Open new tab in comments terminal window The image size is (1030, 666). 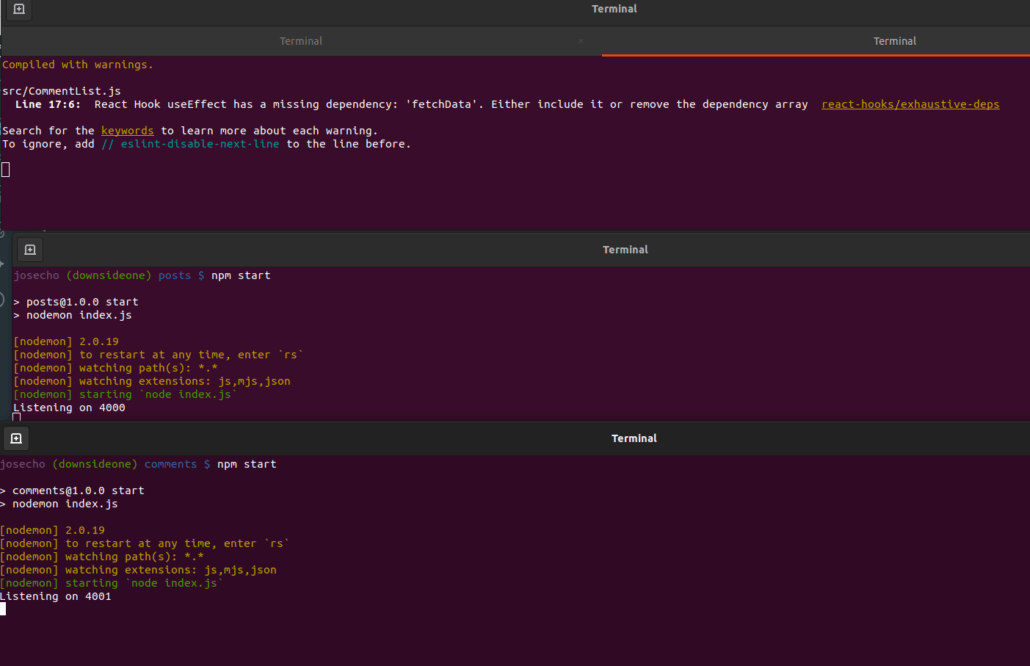[16, 438]
